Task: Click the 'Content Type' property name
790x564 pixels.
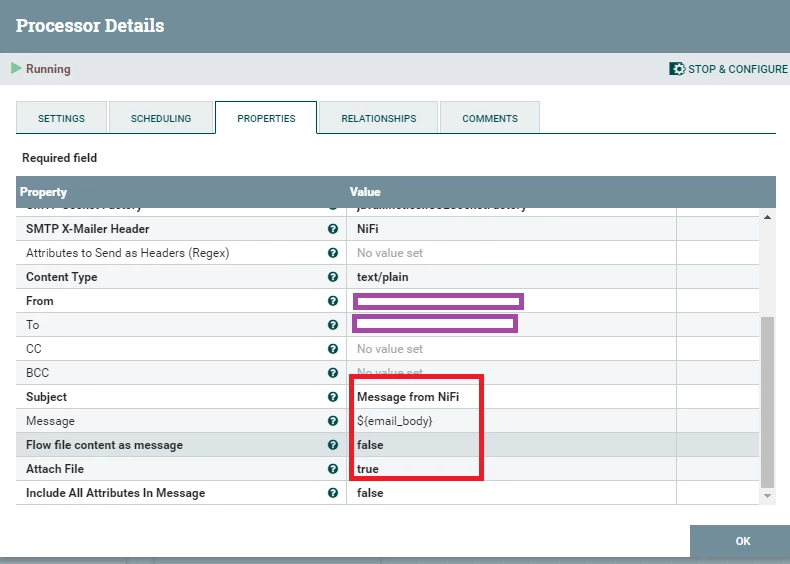Action: (61, 277)
